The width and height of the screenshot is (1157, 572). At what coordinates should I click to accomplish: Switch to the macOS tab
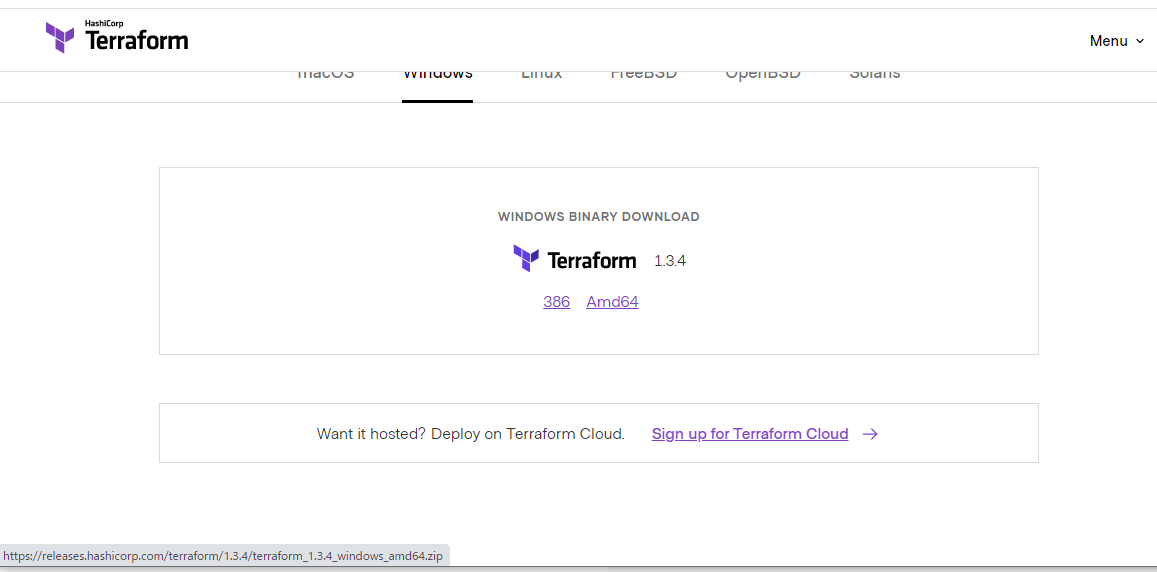(325, 76)
